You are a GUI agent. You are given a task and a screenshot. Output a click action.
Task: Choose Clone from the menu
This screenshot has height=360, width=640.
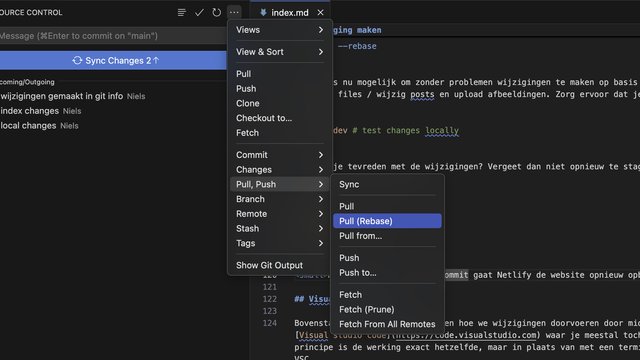coord(280,103)
